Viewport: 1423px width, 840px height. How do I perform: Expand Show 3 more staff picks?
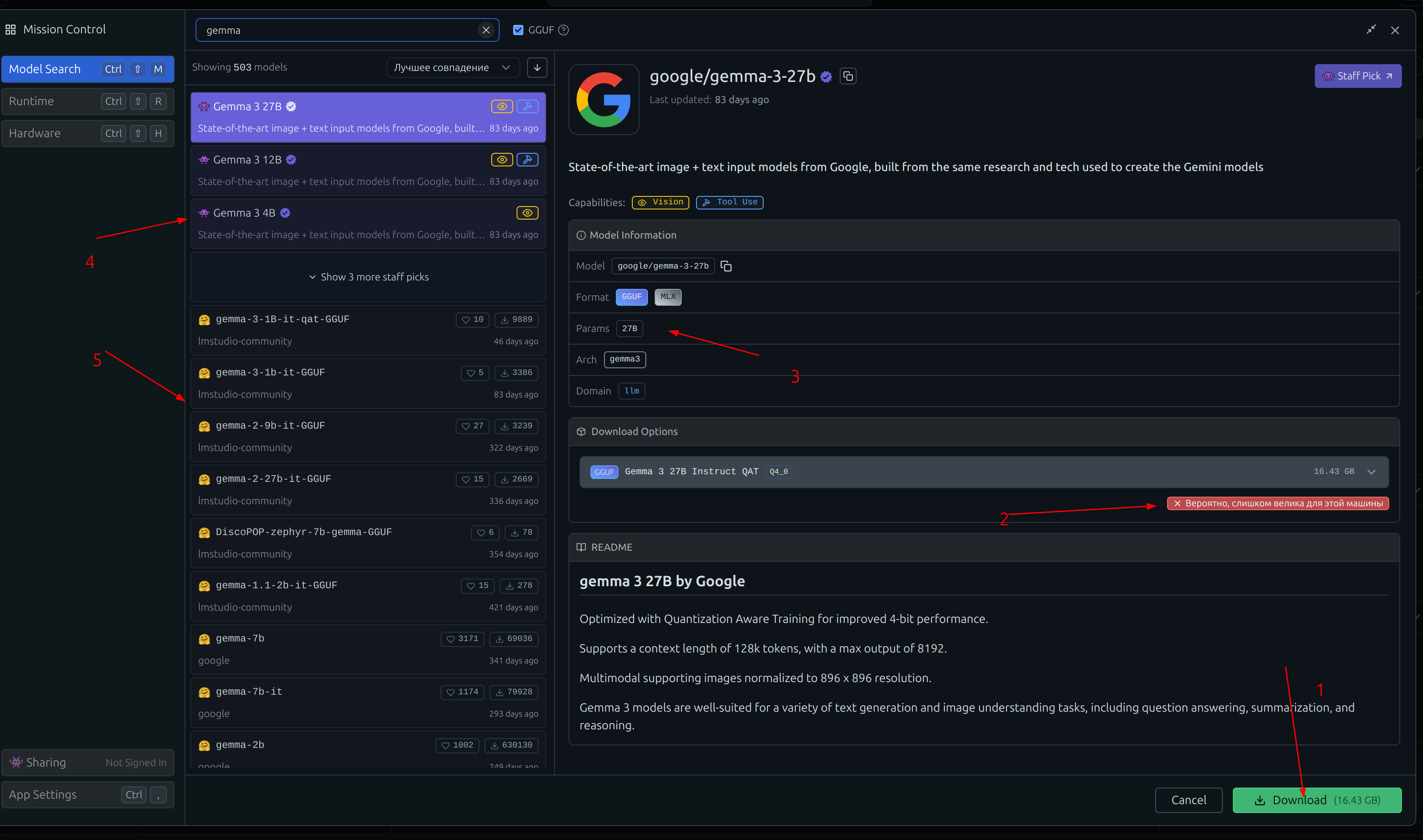(x=368, y=277)
